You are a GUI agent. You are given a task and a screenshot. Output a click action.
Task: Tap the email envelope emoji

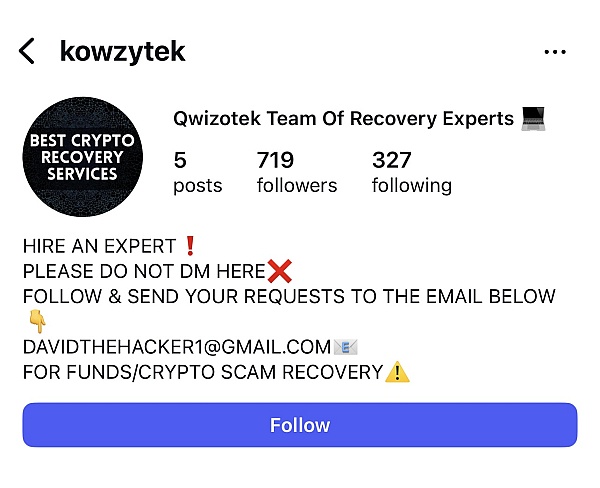tap(346, 347)
